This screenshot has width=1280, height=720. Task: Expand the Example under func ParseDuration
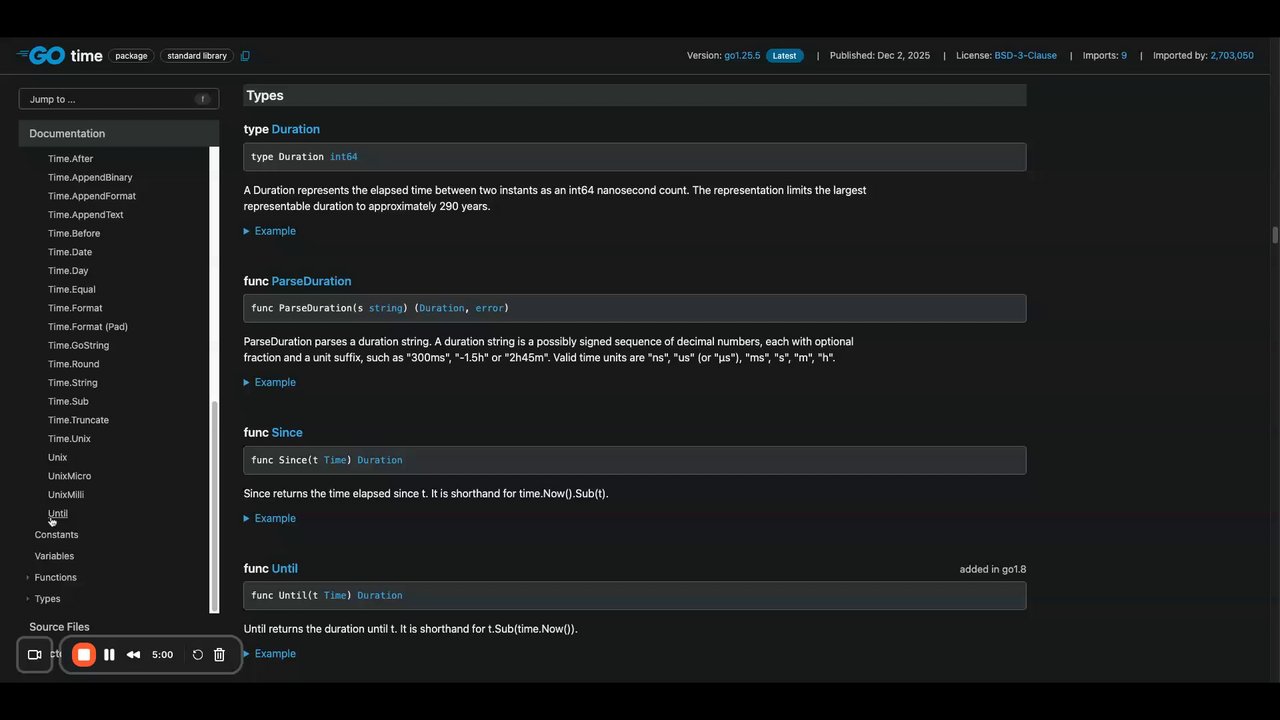pyautogui.click(x=270, y=382)
